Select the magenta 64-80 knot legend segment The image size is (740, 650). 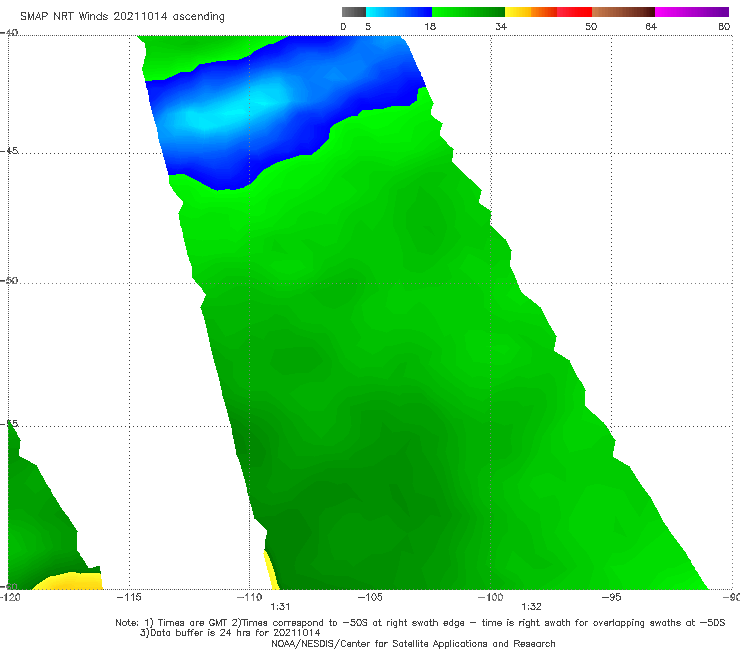[692, 12]
